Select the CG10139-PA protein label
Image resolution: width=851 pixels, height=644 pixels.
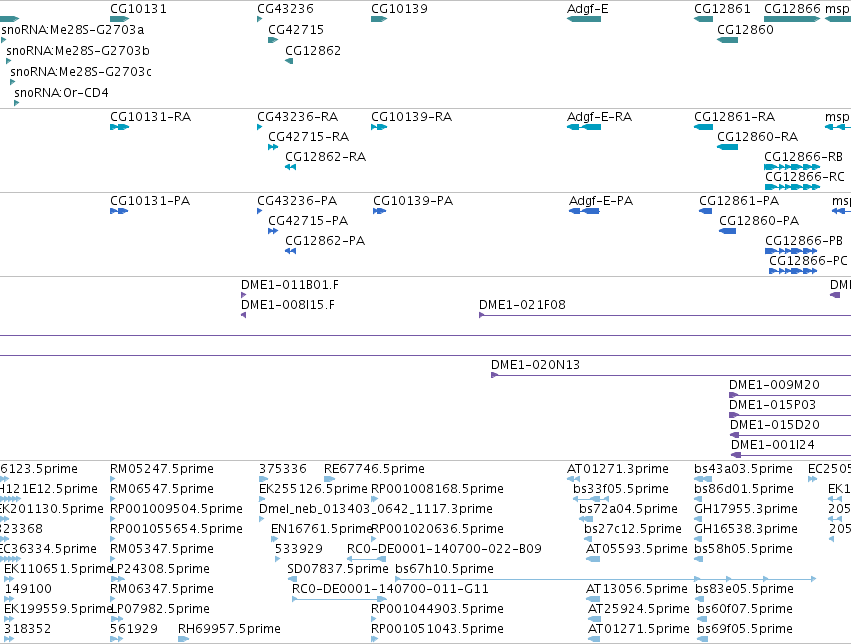point(412,201)
